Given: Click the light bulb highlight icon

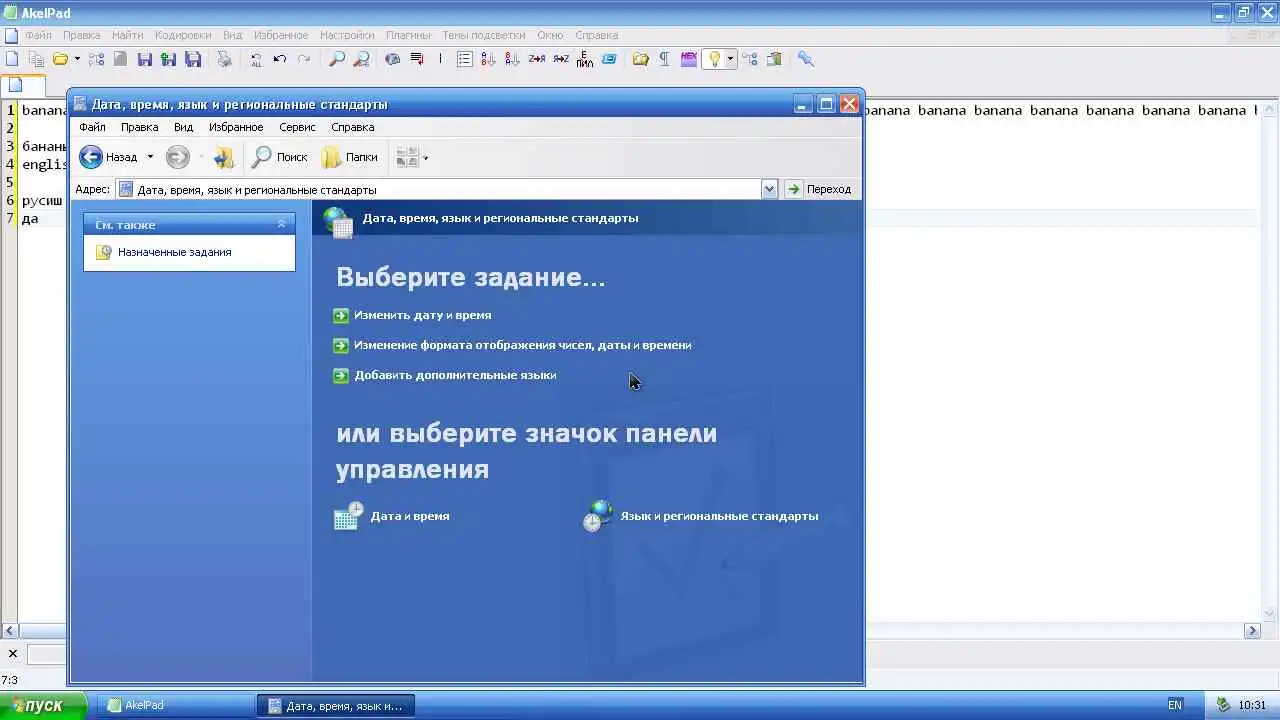Looking at the screenshot, I should click(714, 59).
